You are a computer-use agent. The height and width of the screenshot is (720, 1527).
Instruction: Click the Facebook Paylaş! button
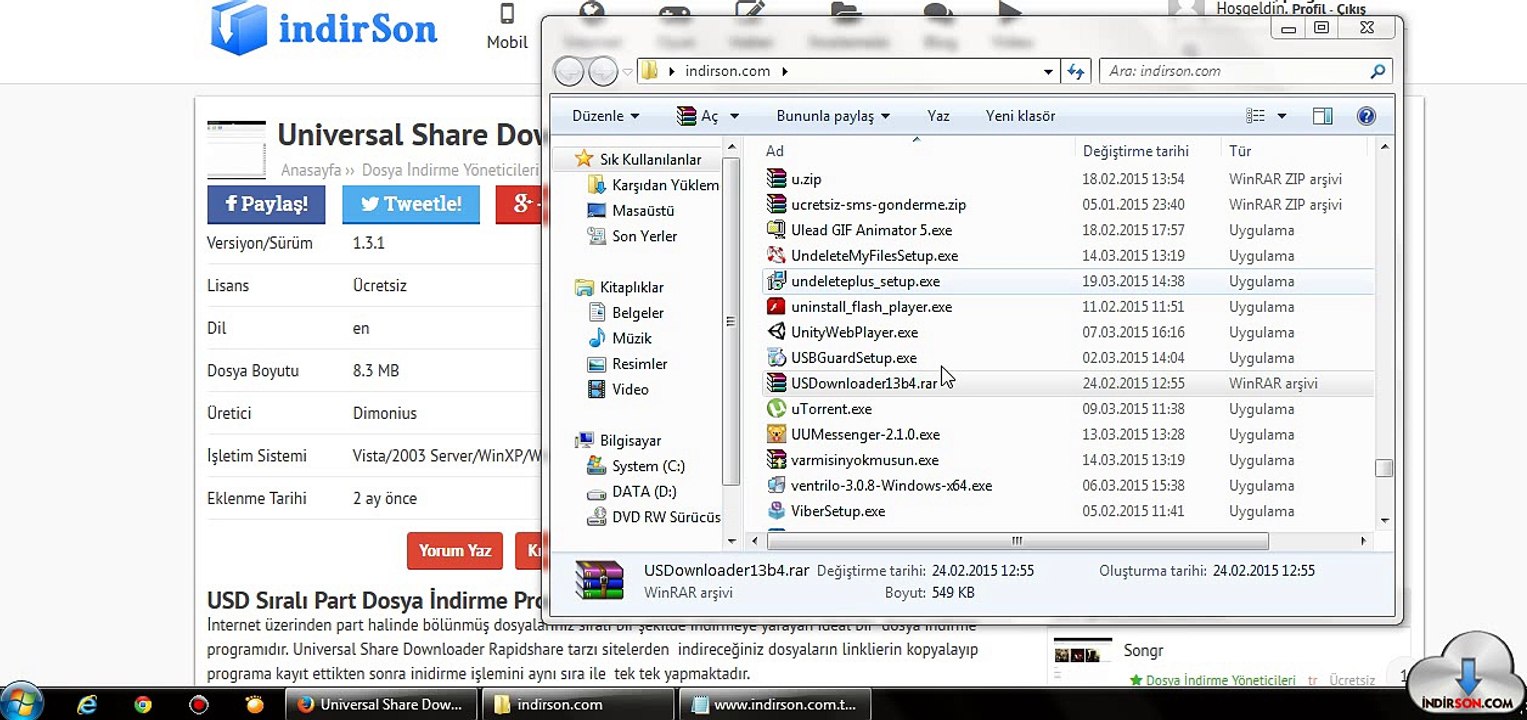pyautogui.click(x=266, y=204)
